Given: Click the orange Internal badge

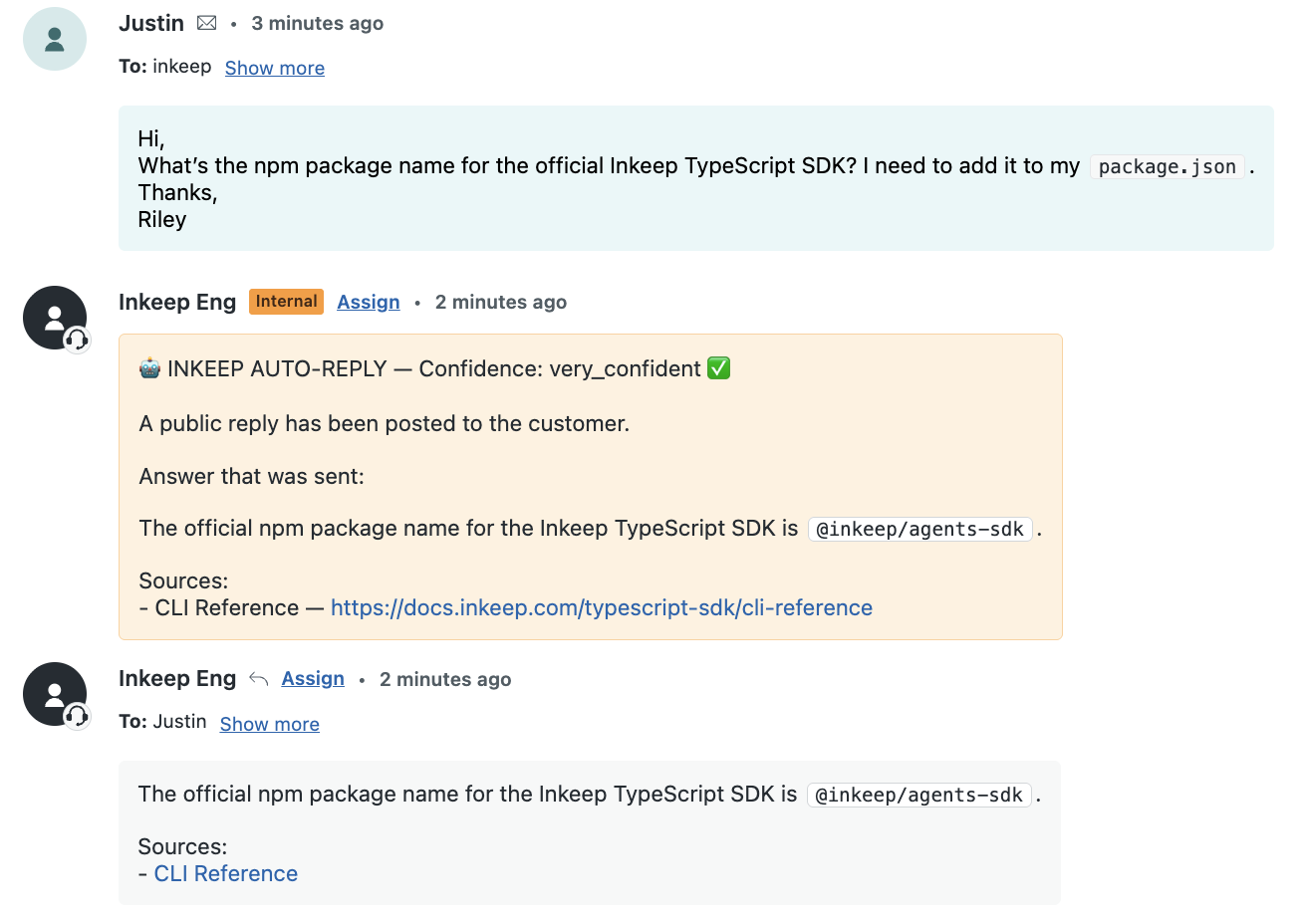Looking at the screenshot, I should (286, 302).
